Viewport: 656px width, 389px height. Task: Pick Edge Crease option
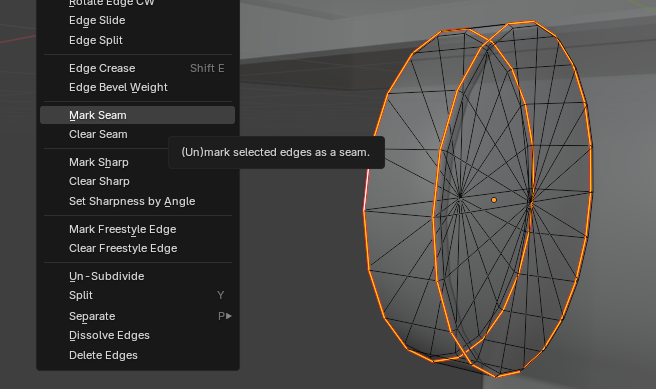pyautogui.click(x=138, y=68)
